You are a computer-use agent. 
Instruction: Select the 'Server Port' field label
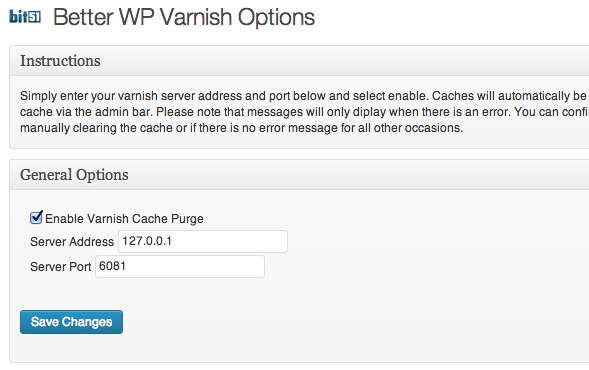click(x=60, y=267)
